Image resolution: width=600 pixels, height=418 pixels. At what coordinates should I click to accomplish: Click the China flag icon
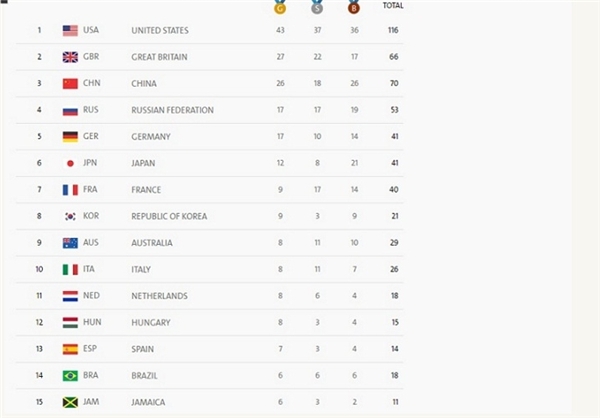coord(70,83)
